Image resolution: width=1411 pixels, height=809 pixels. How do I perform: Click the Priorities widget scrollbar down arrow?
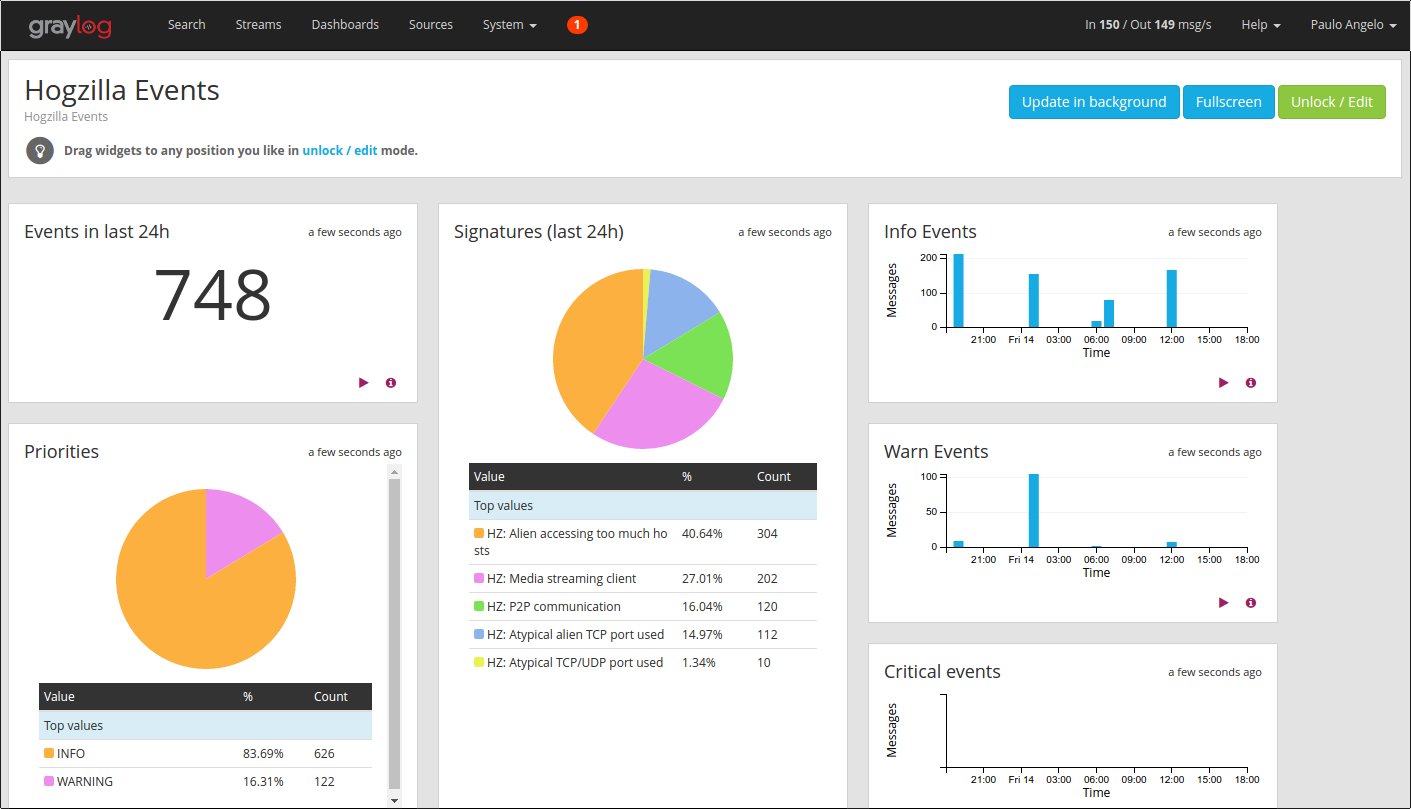point(394,800)
